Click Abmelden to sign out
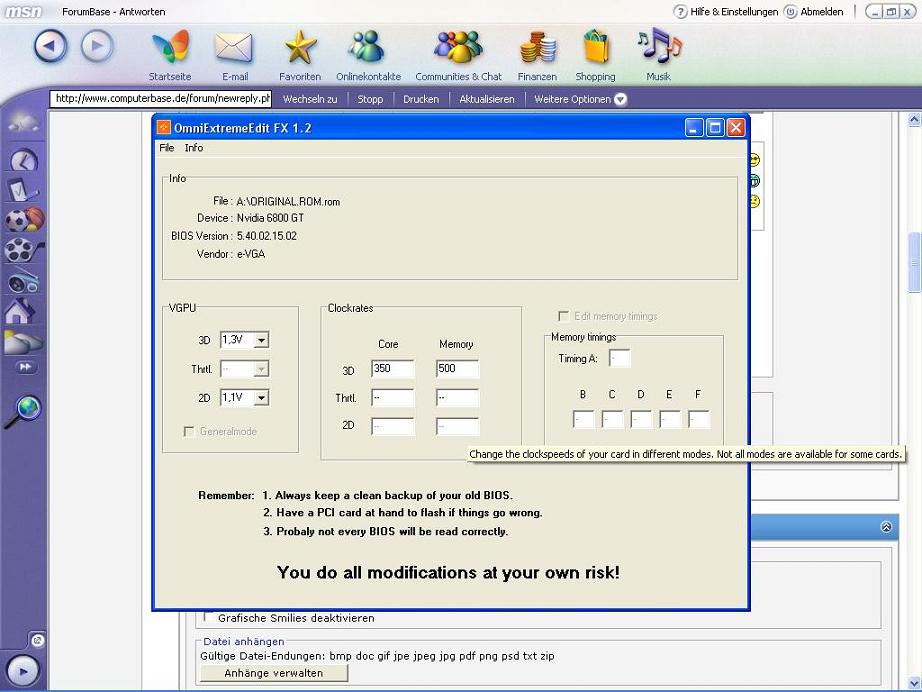 coord(814,12)
